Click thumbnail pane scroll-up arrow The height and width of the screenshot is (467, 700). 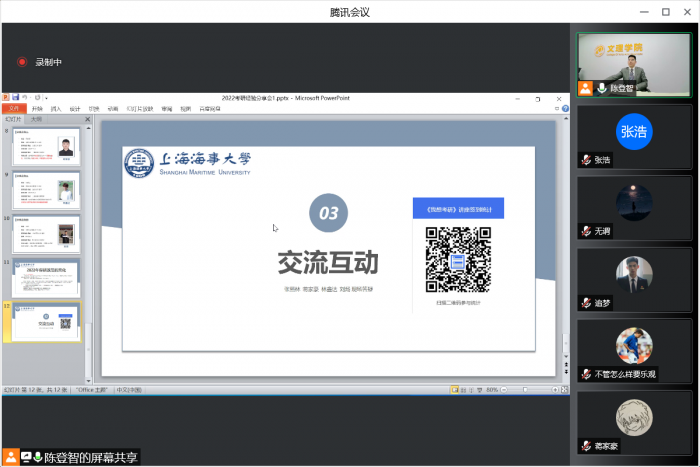click(88, 128)
